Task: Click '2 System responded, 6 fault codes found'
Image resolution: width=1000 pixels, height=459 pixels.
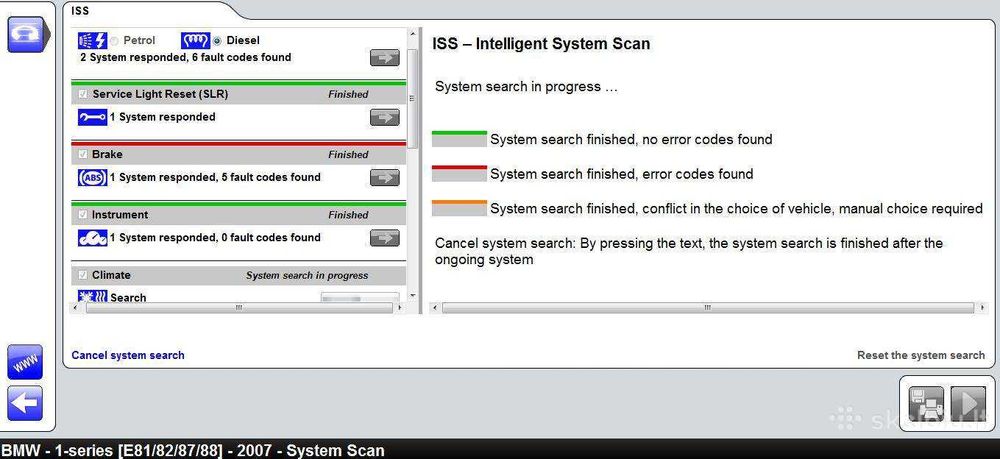Action: (x=186, y=57)
